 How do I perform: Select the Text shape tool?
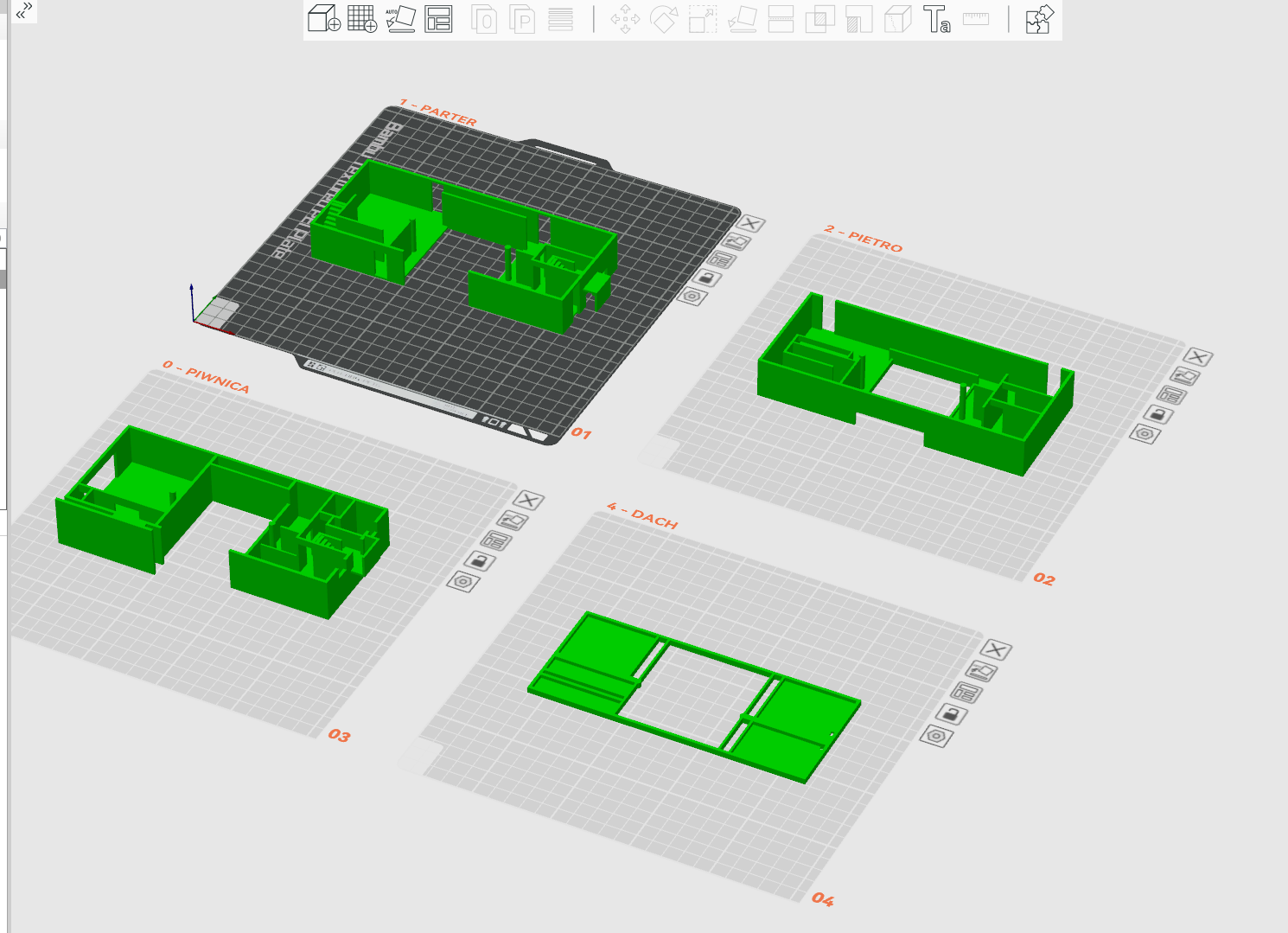point(937,19)
